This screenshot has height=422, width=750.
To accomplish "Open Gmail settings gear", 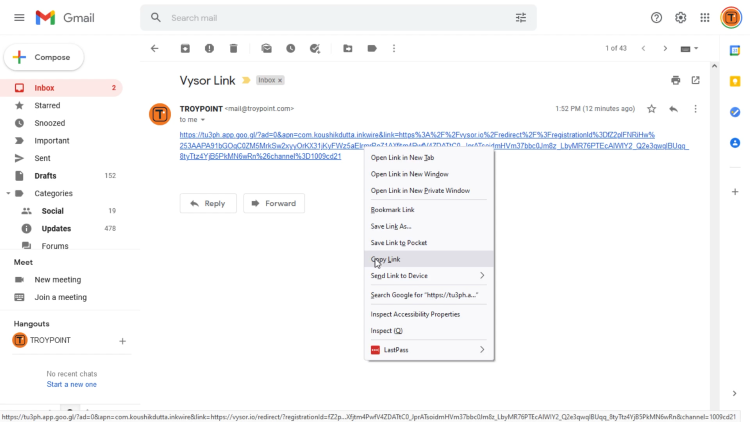I will 681,18.
